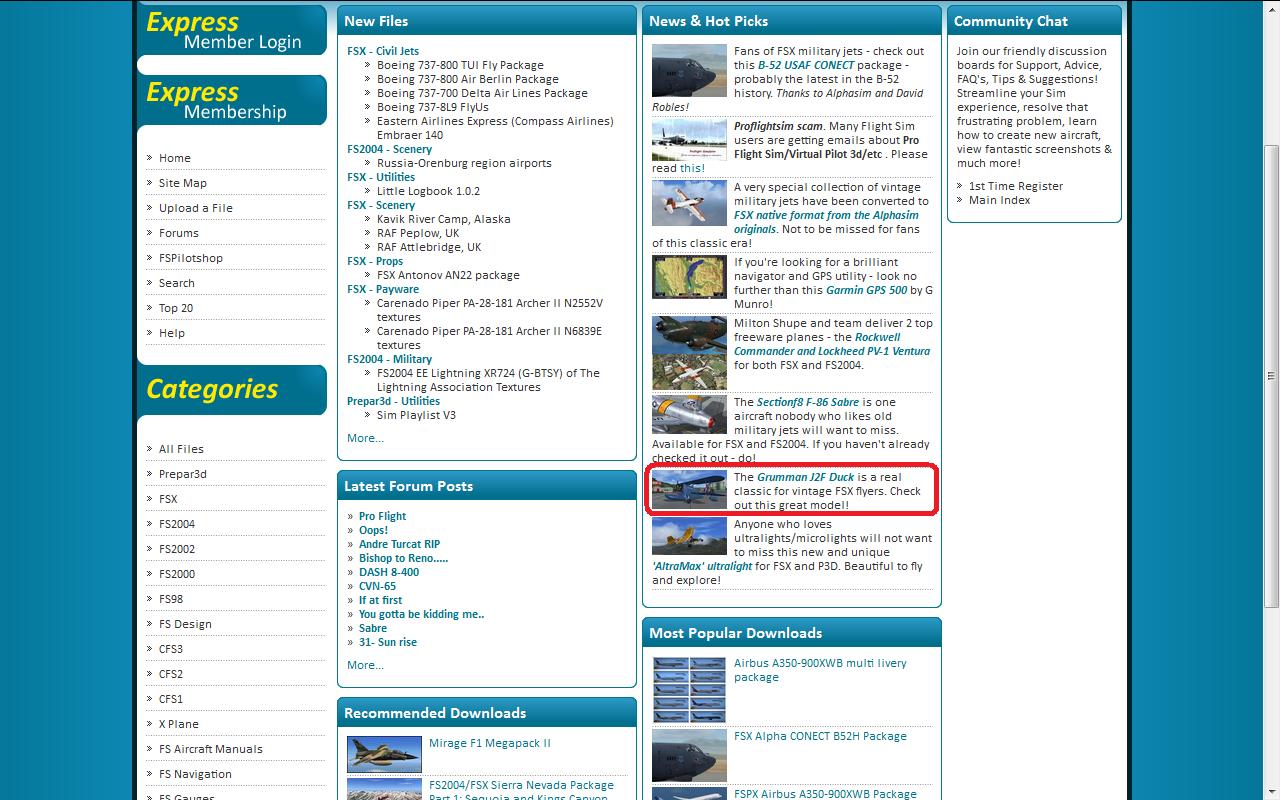Open Andre Turcat RIP forum post

pos(400,545)
